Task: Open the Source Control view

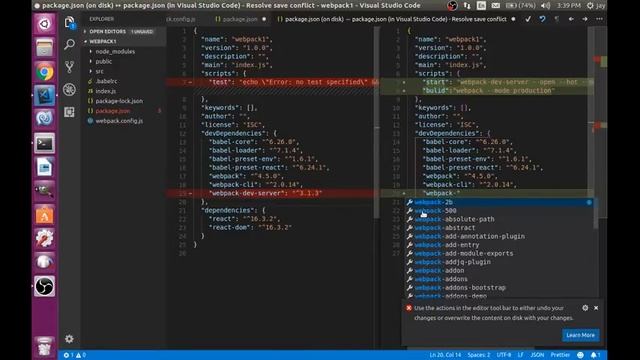Action: pos(69,67)
